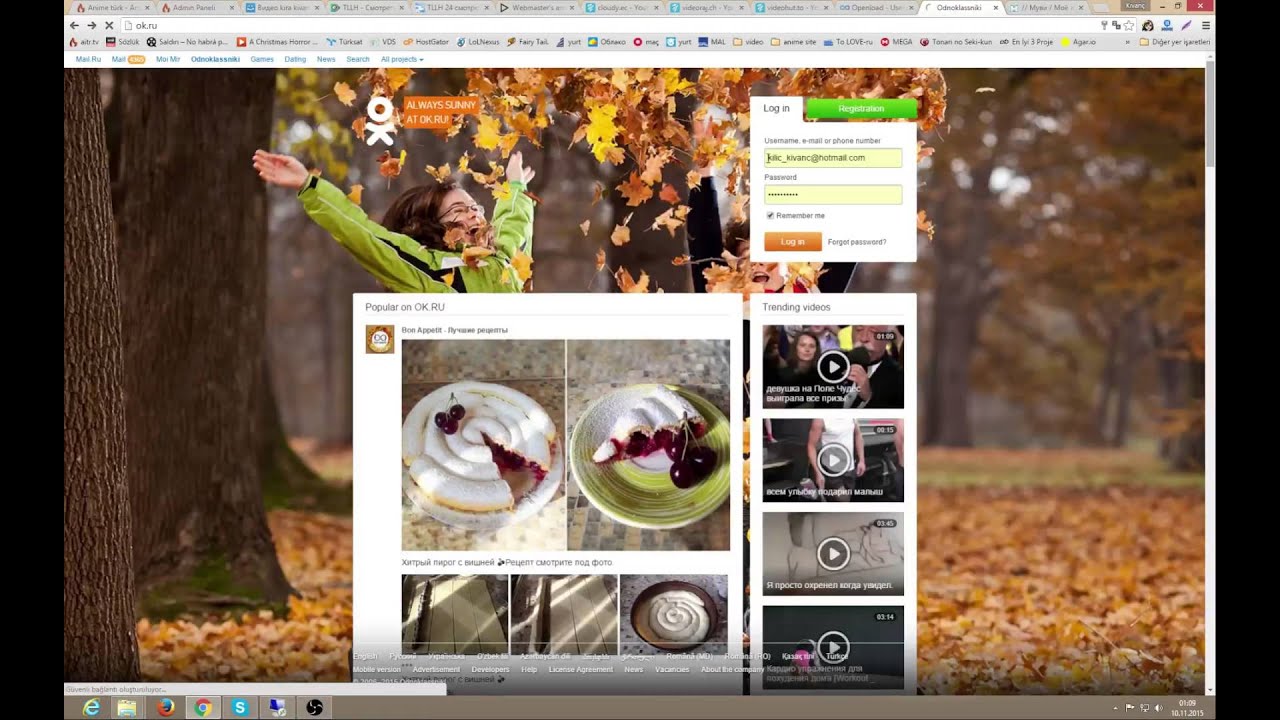Click the Moi Mir link
Viewport: 1280px width, 720px height.
coord(168,59)
